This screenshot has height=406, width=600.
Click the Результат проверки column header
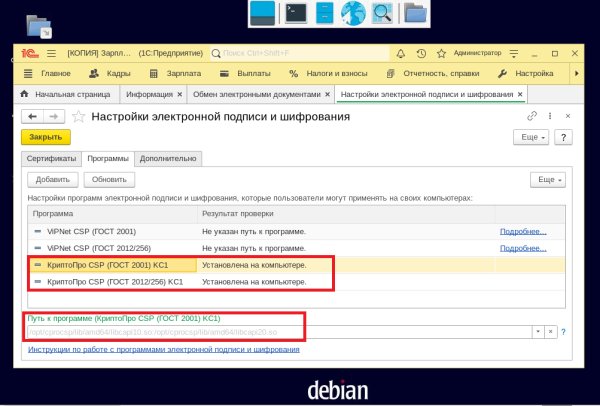point(346,214)
